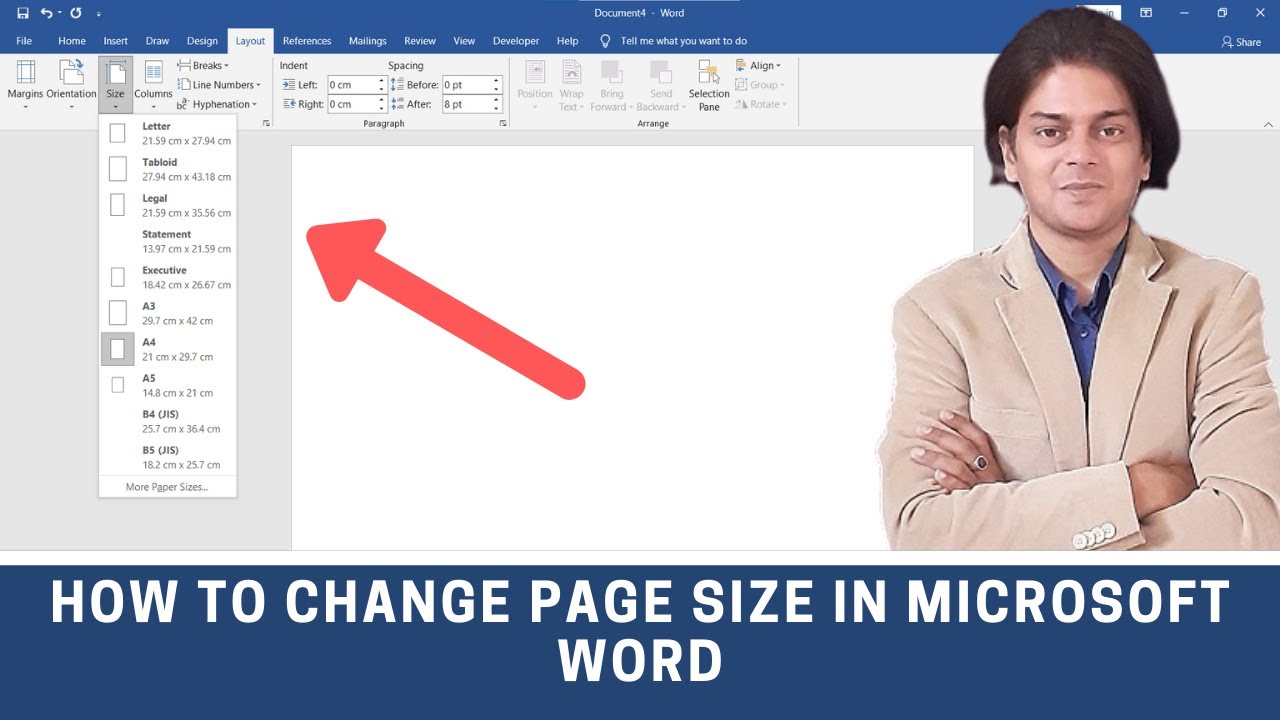Open the Group dropdown
Screen dimensions: 1280x720
760,85
